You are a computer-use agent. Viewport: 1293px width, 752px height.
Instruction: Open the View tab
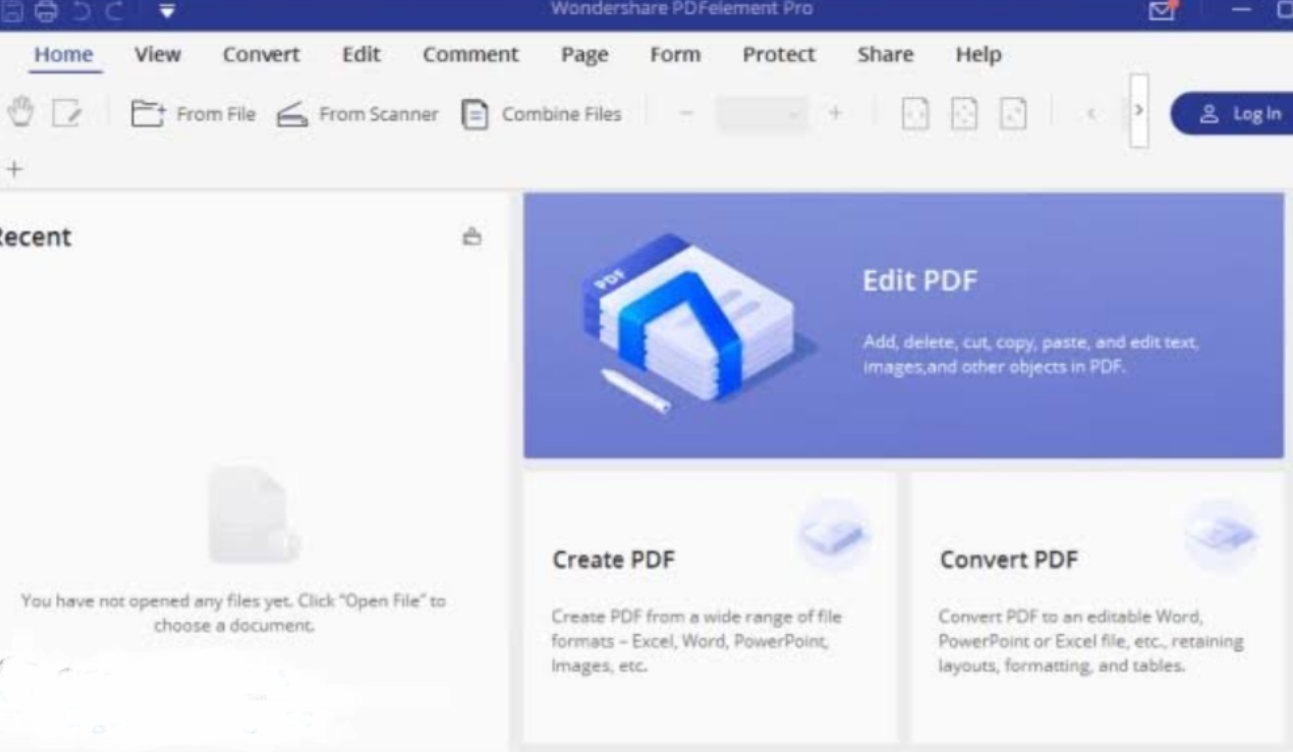click(x=158, y=55)
